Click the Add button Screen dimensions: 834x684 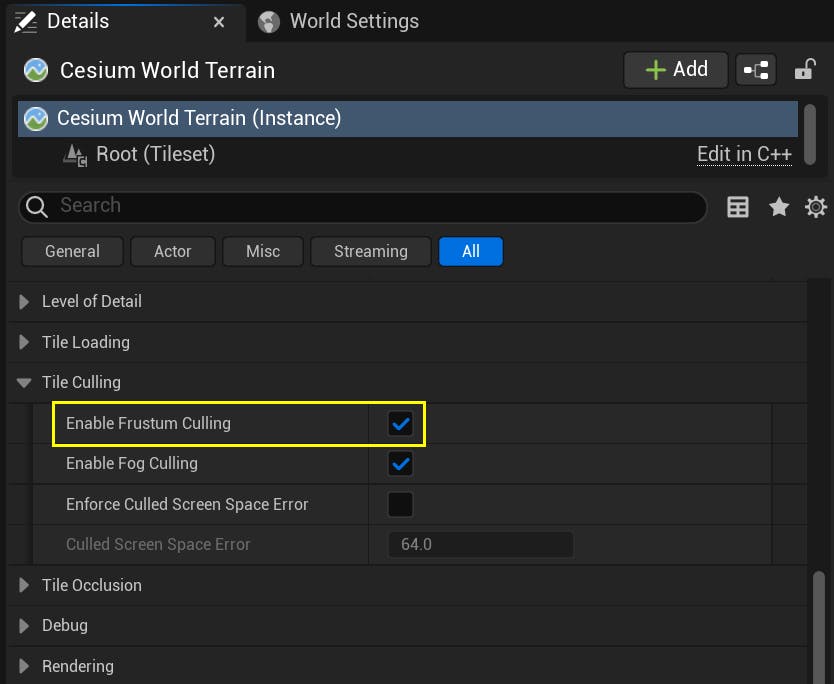point(675,70)
